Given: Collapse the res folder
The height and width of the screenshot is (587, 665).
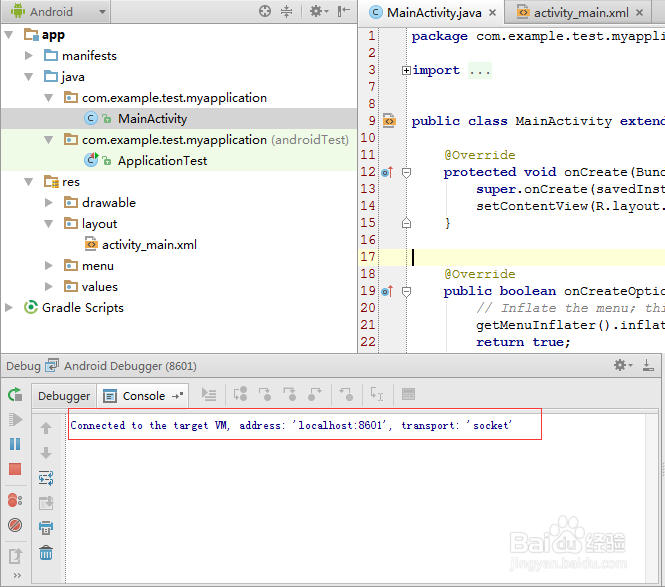Looking at the screenshot, I should click(28, 182).
